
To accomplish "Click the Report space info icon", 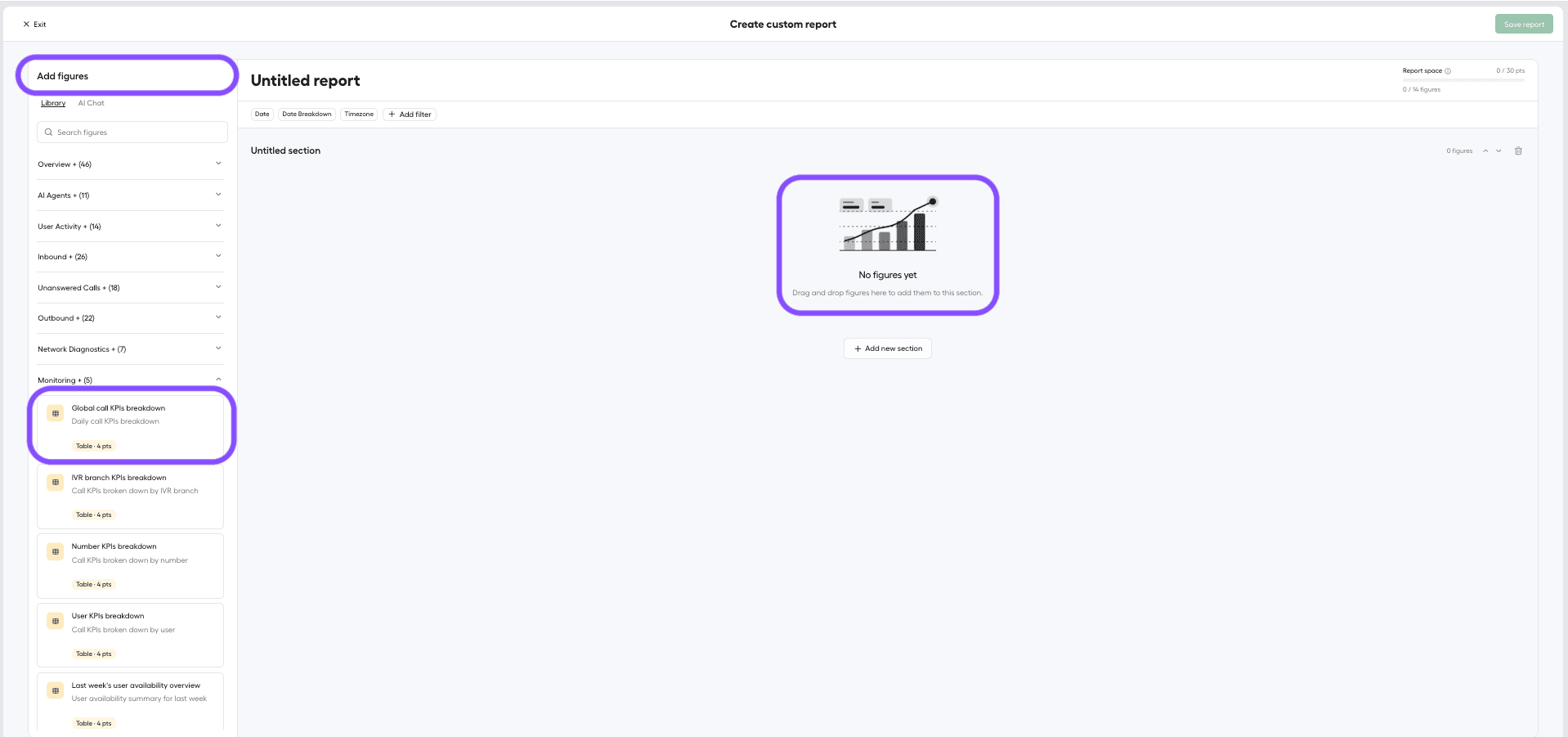I will point(1448,71).
